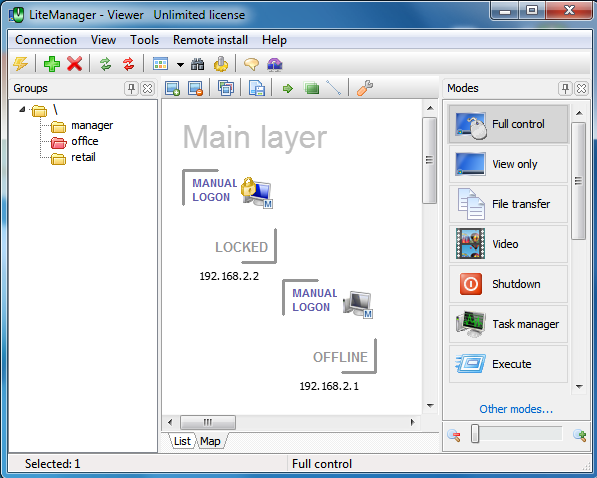The height and width of the screenshot is (478, 597).
Task: Select Full control mode
Action: [508, 124]
